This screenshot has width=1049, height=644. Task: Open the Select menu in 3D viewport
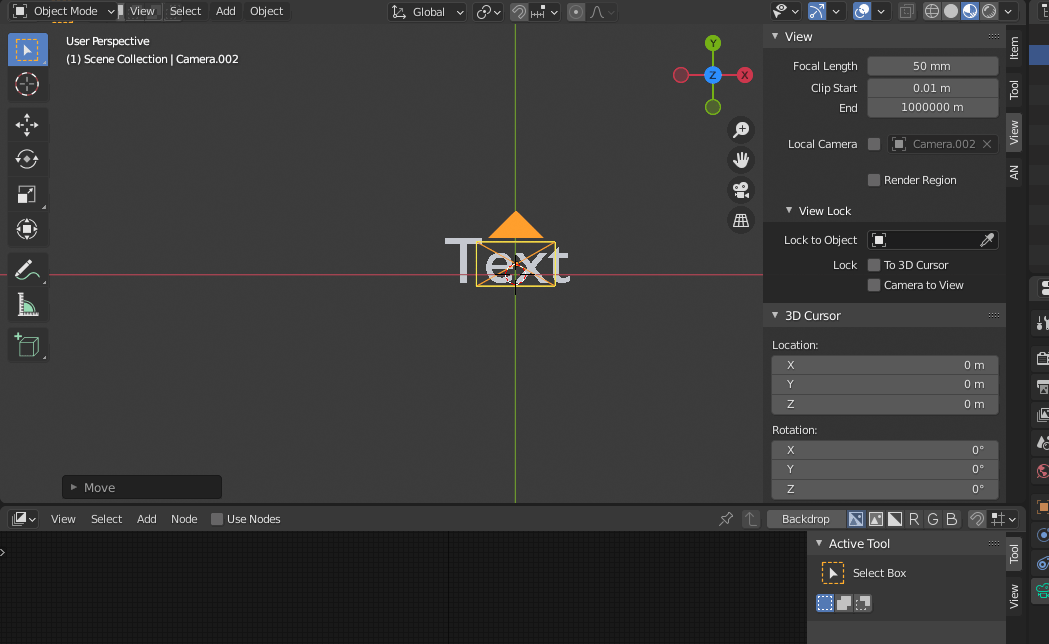185,11
